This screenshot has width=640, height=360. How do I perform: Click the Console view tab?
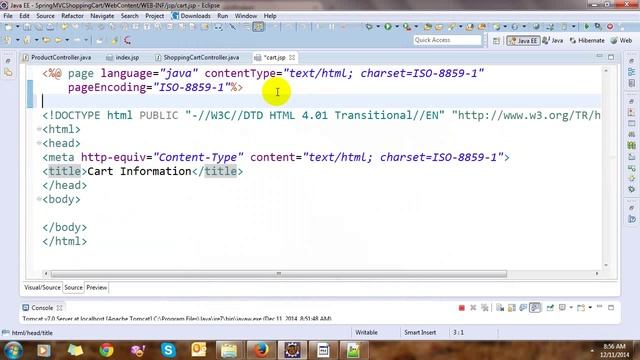42,308
